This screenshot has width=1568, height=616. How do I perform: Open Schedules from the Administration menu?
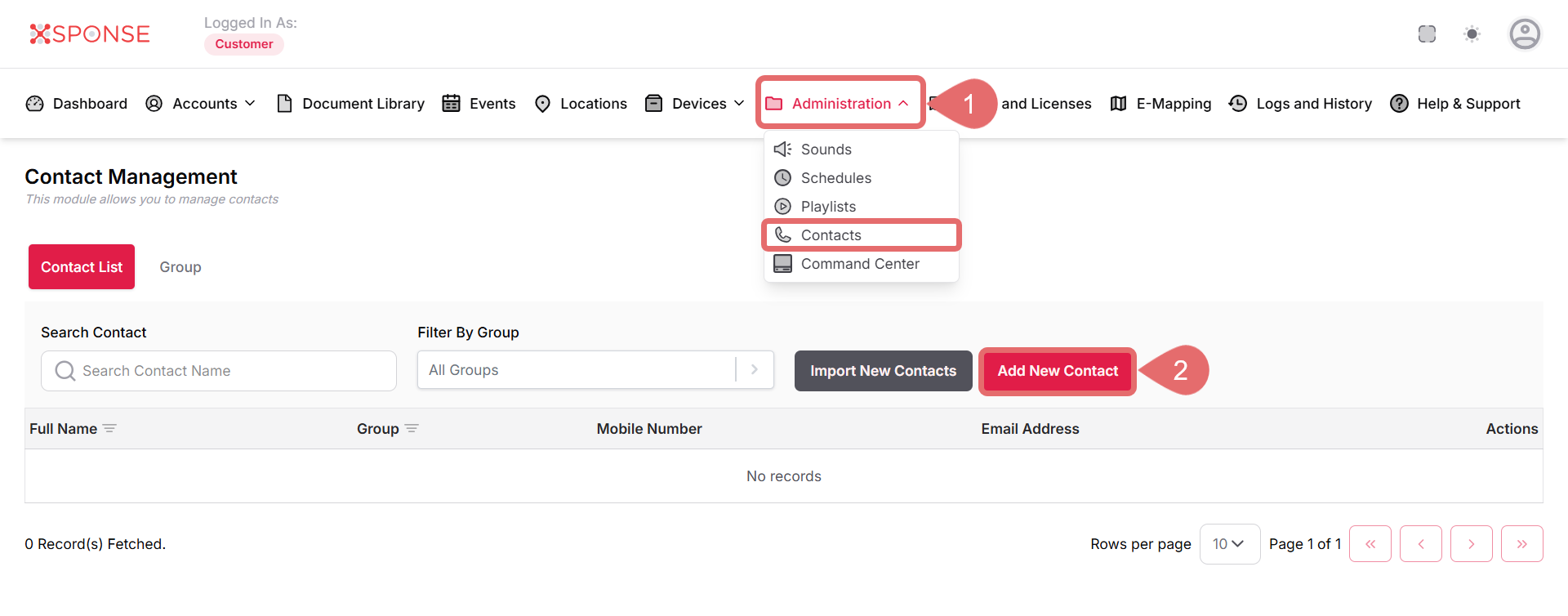(x=835, y=178)
